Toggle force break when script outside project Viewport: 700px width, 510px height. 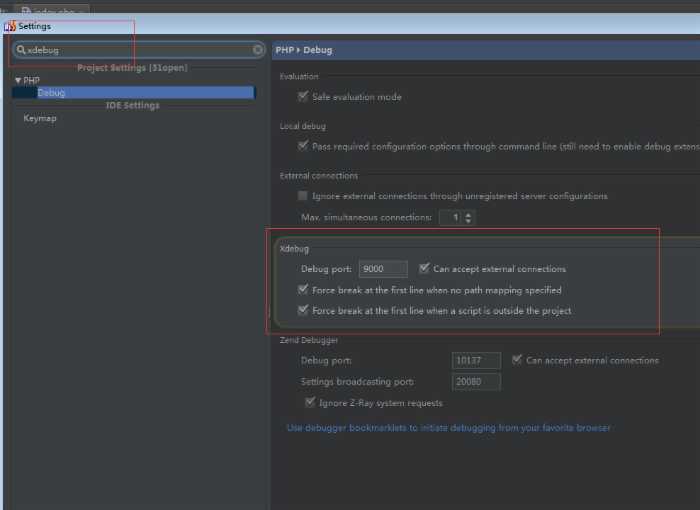303,310
